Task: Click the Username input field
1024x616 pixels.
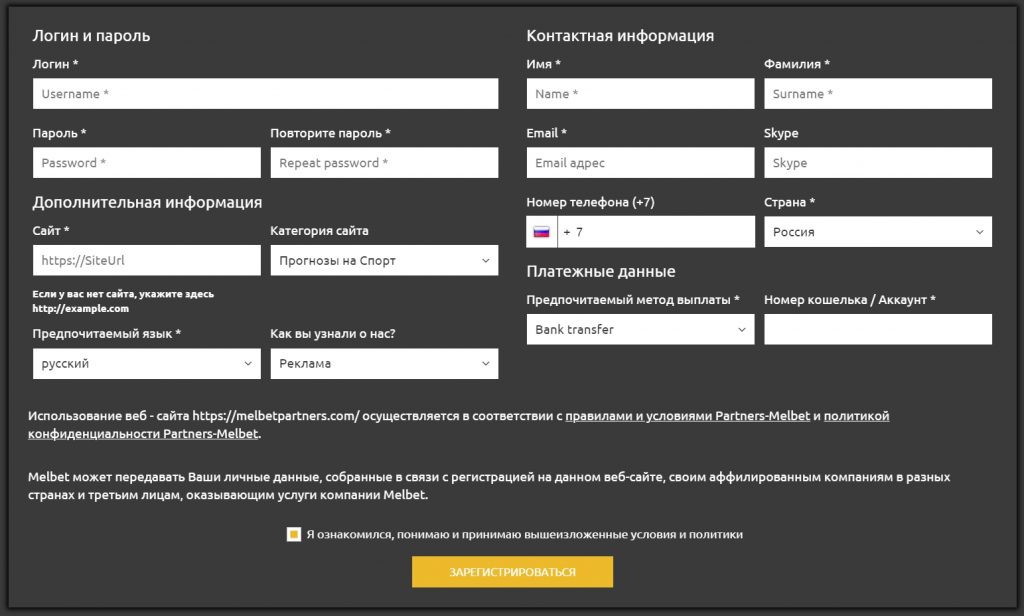Action: [265, 93]
